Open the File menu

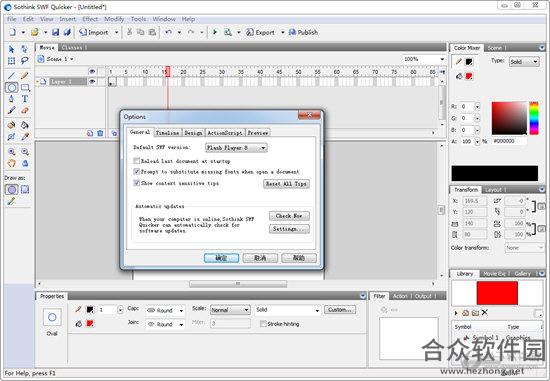click(12, 19)
